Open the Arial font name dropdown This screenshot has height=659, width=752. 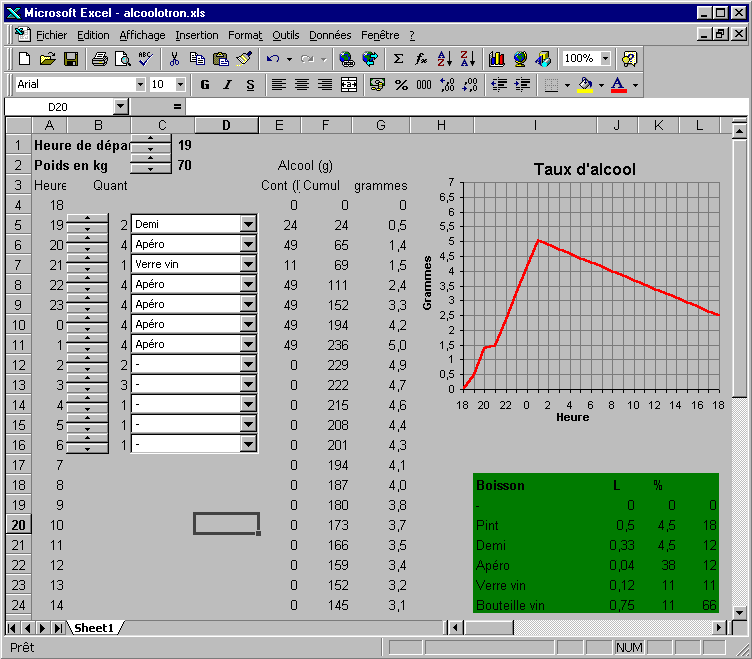tap(140, 85)
